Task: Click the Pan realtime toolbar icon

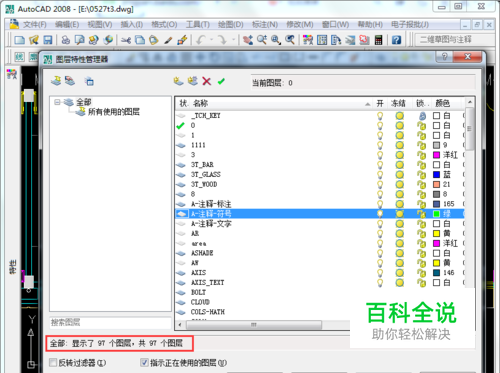Action: (x=248, y=40)
